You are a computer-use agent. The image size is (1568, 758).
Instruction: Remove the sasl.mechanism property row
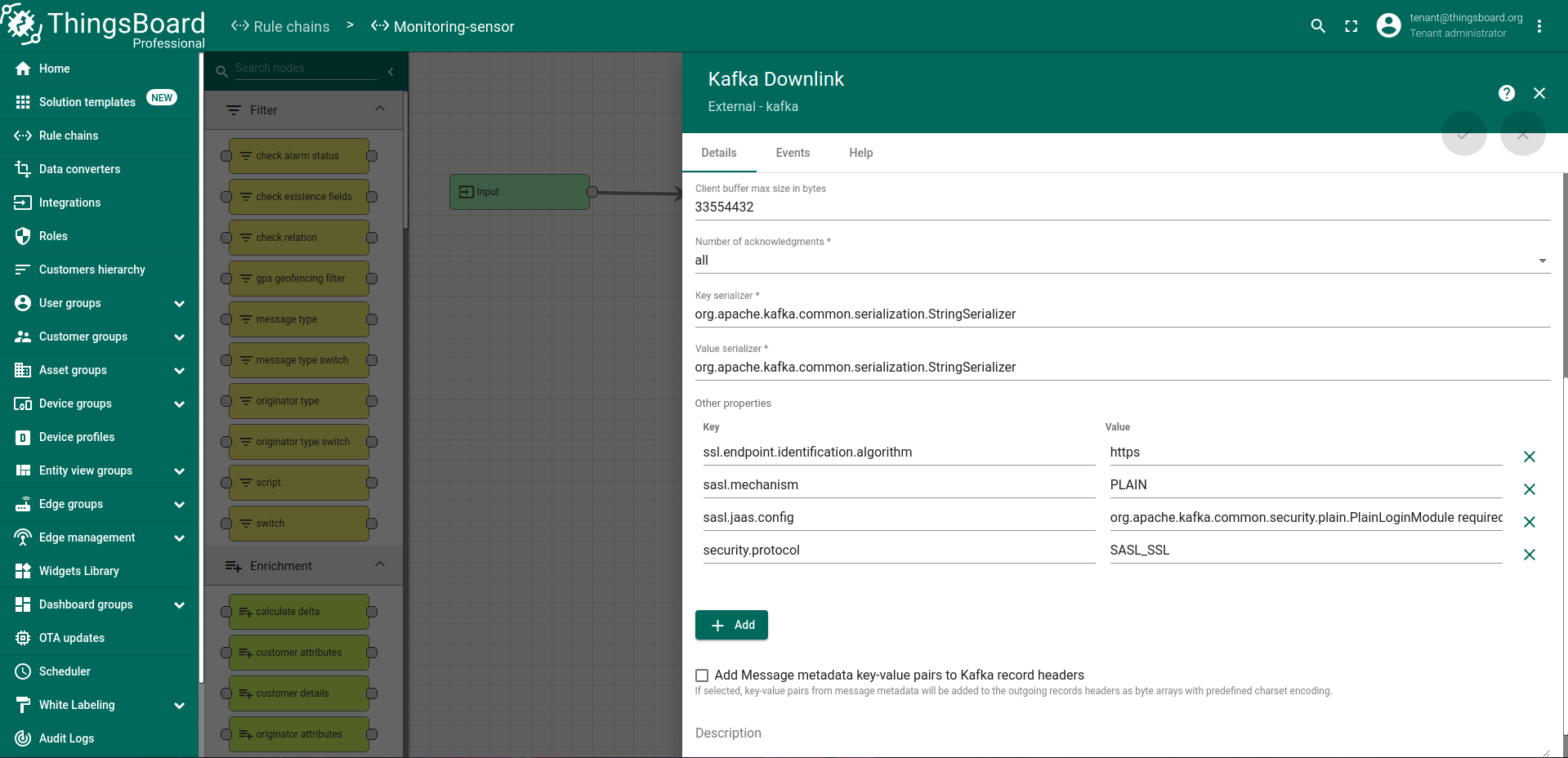[1530, 489]
